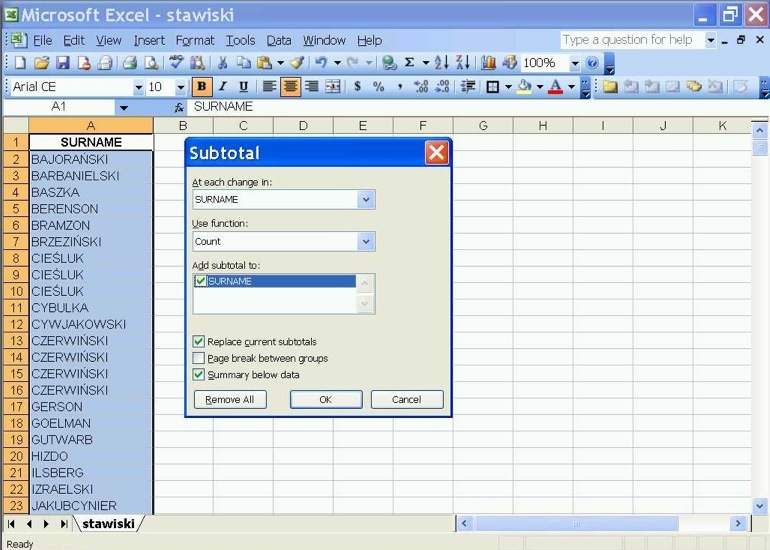Go to first sheet navigation arrow
770x550 pixels.
[x=11, y=524]
